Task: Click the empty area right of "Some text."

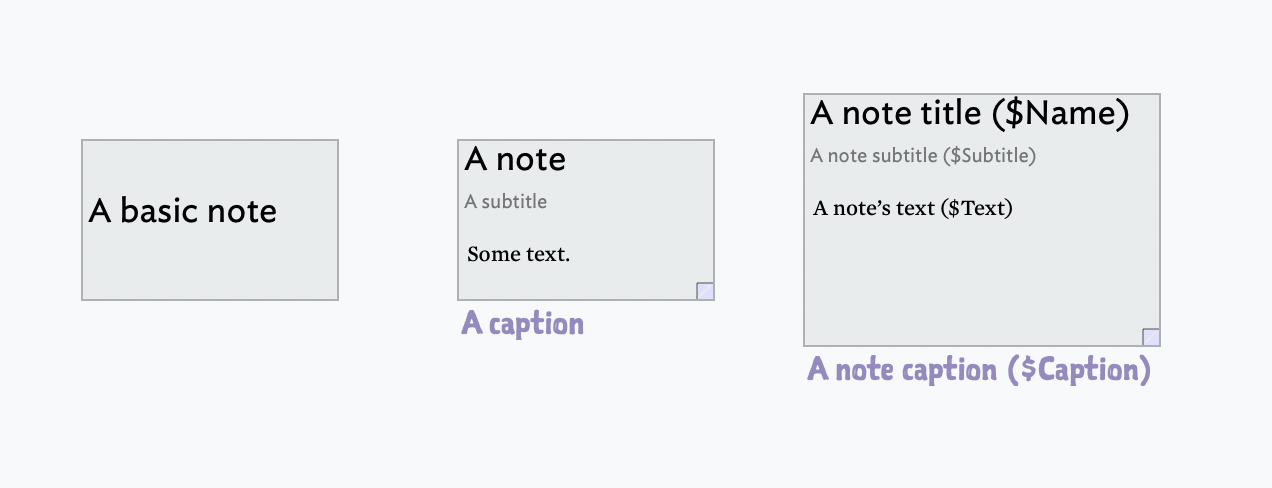Action: [640, 254]
